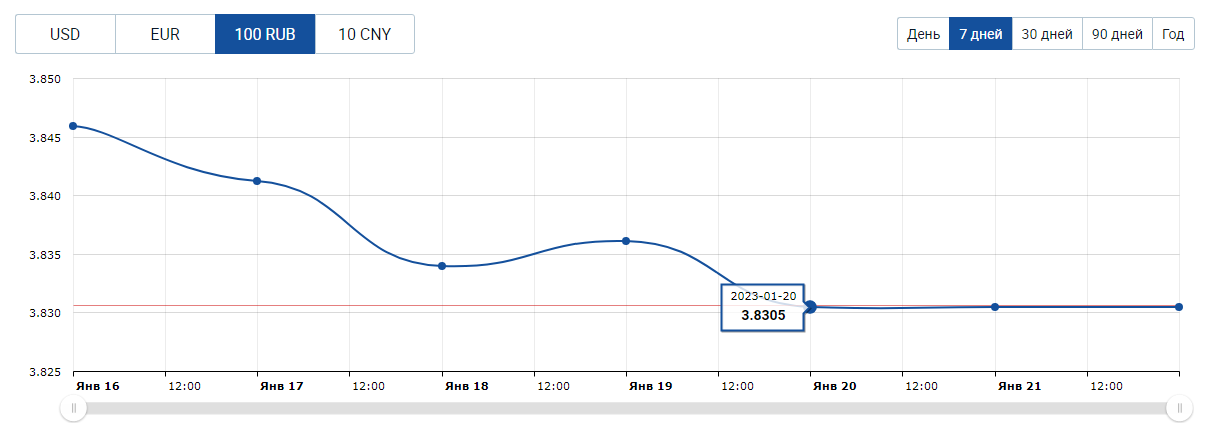Click the highlighted Янв 20 data point
1218x446 pixels.
click(x=811, y=307)
